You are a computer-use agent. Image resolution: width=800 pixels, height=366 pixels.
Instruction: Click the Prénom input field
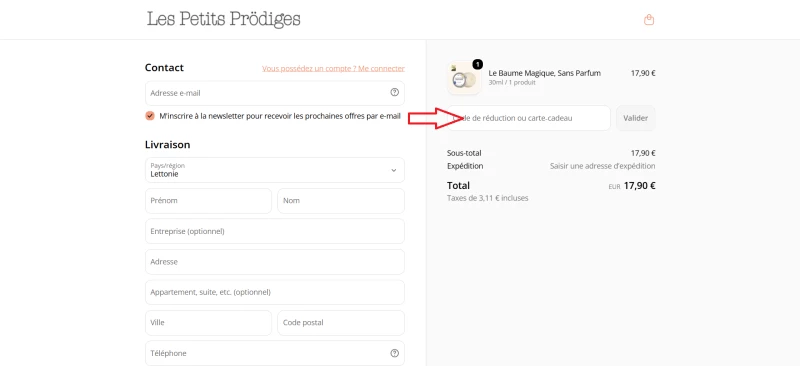pos(208,201)
